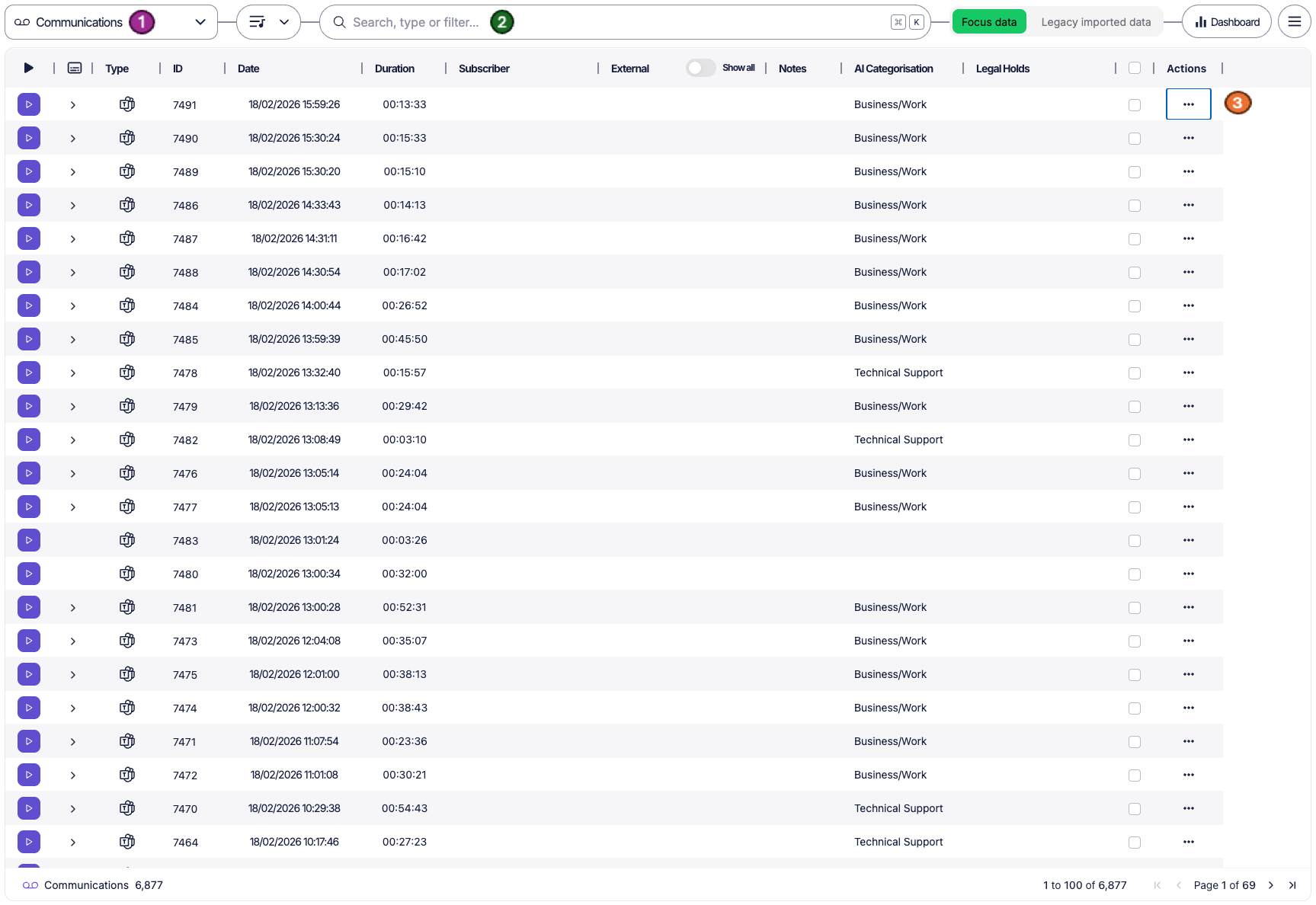
Task: Sort by the Duration column header
Action: coord(395,69)
